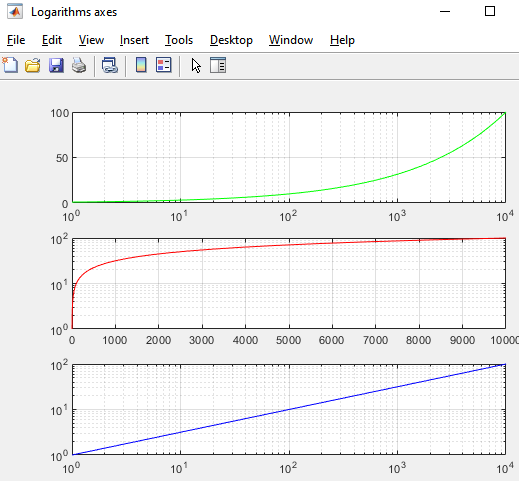Open the Property Inspector toolbar icon
519x481 pixels.
click(218, 65)
